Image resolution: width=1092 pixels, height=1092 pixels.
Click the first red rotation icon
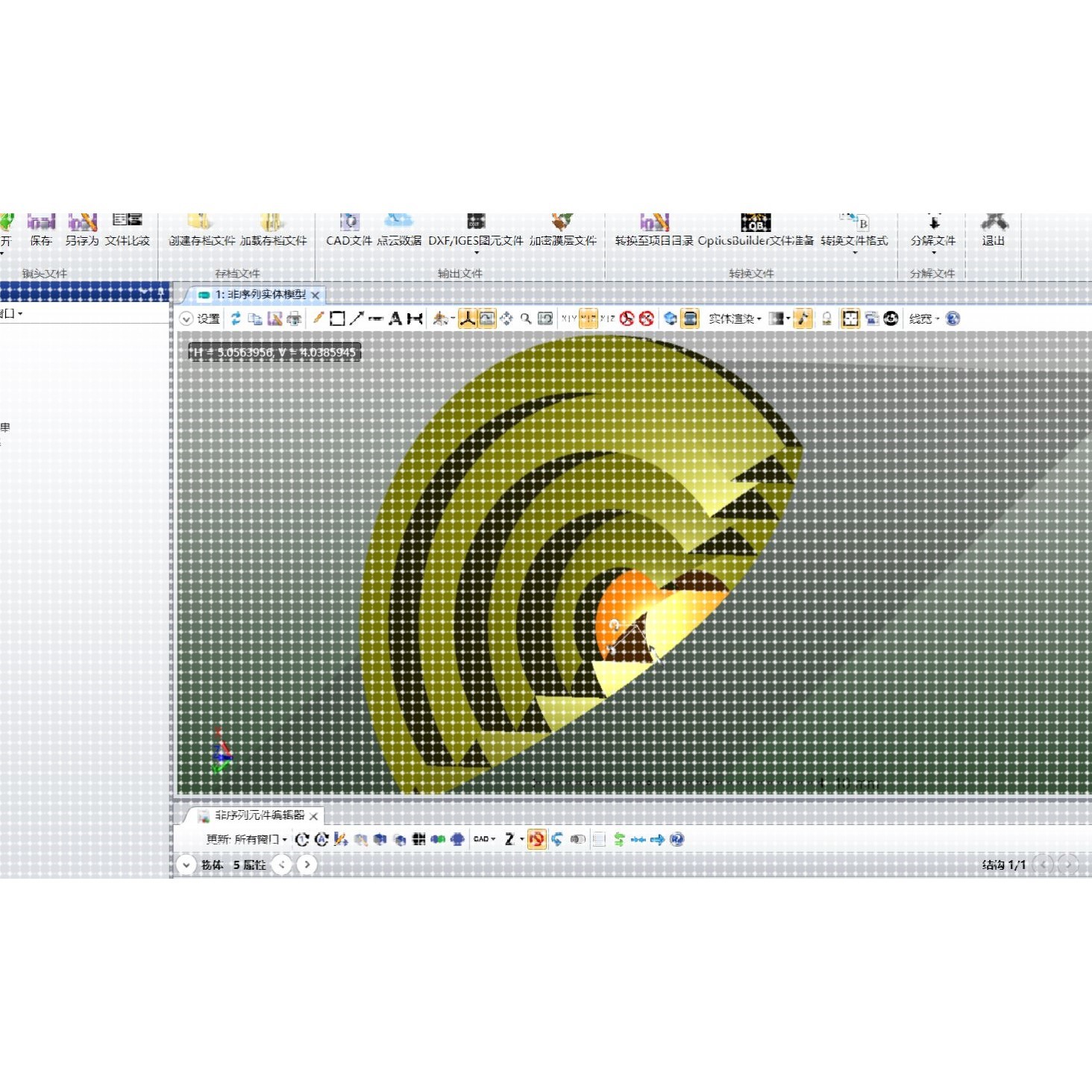(627, 318)
